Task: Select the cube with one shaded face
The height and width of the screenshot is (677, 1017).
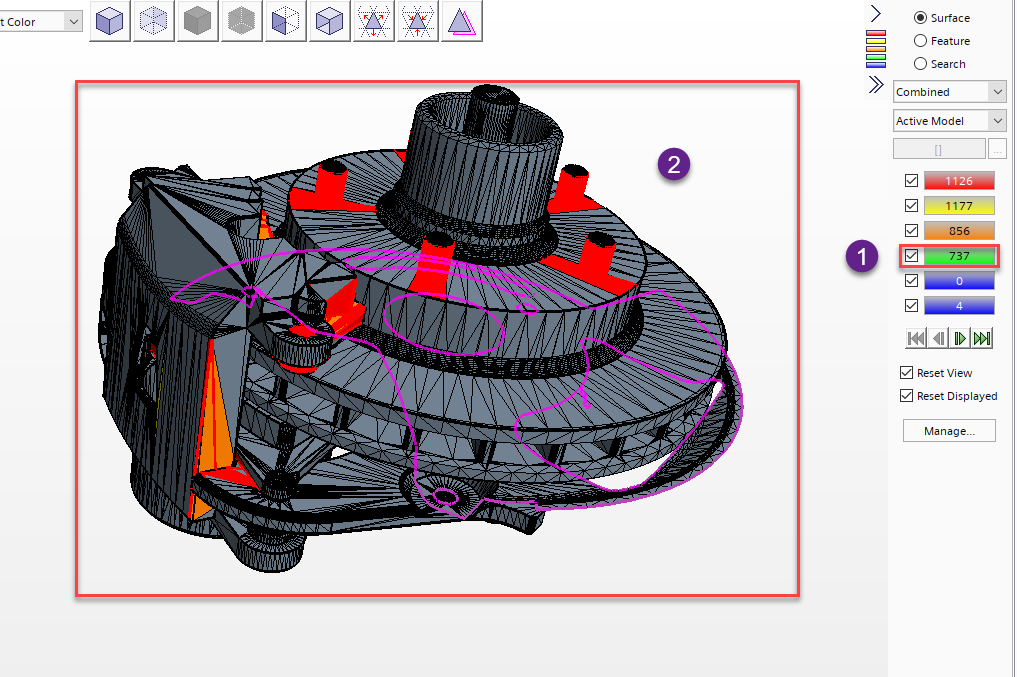Action: (x=285, y=21)
